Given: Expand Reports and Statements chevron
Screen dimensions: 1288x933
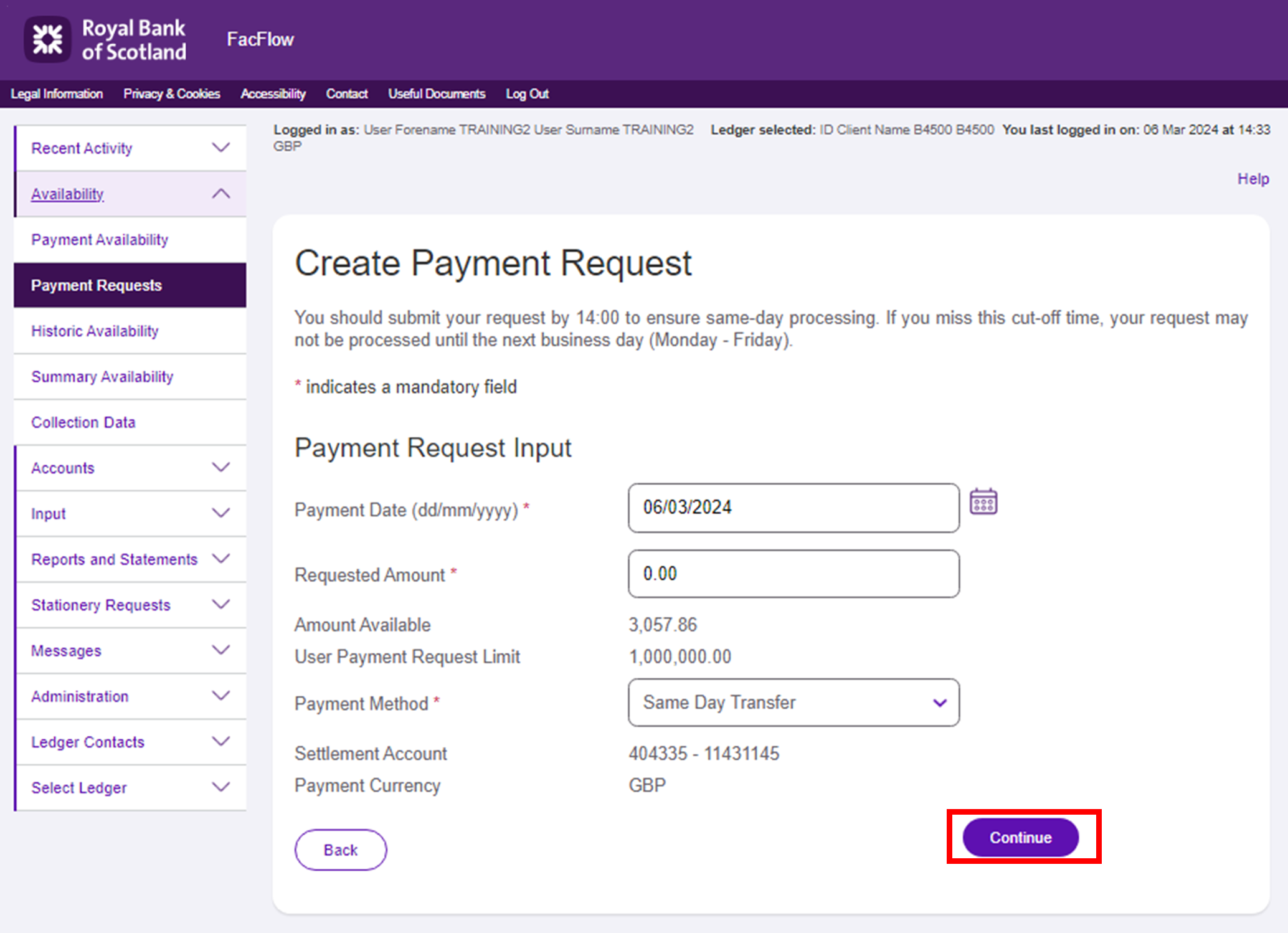Looking at the screenshot, I should (x=220, y=559).
